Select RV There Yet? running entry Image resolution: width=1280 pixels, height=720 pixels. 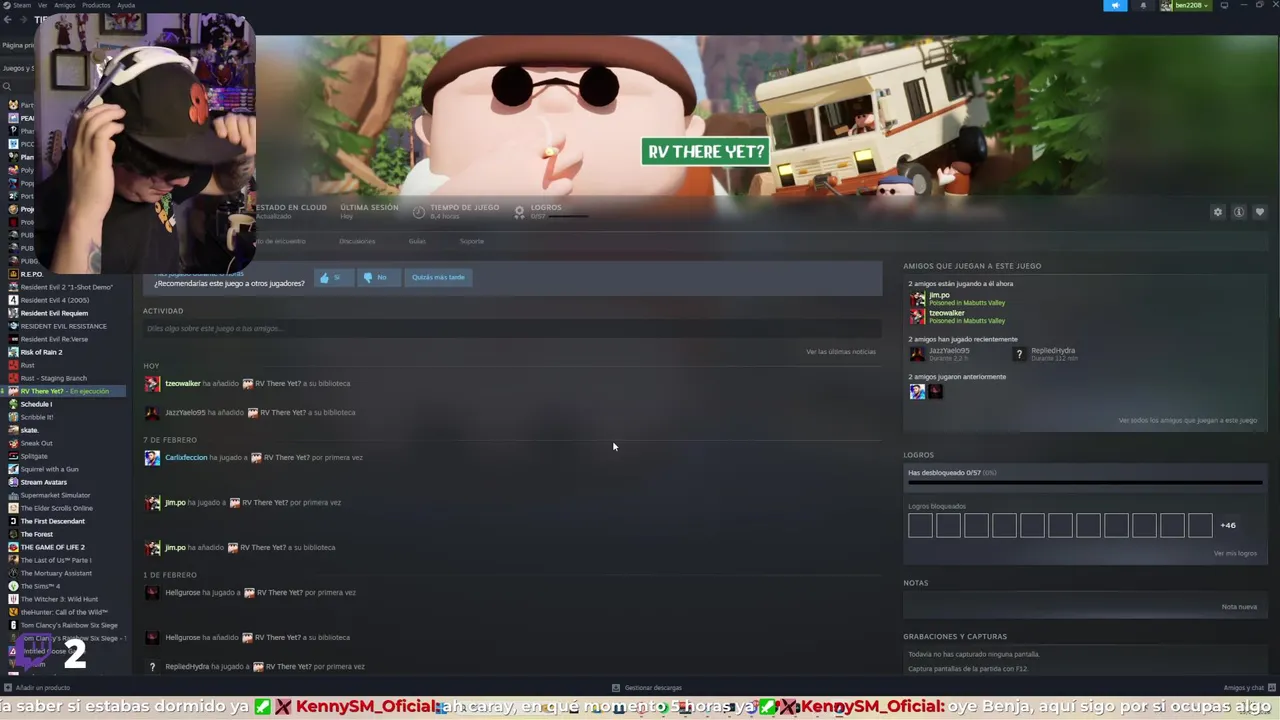66,391
